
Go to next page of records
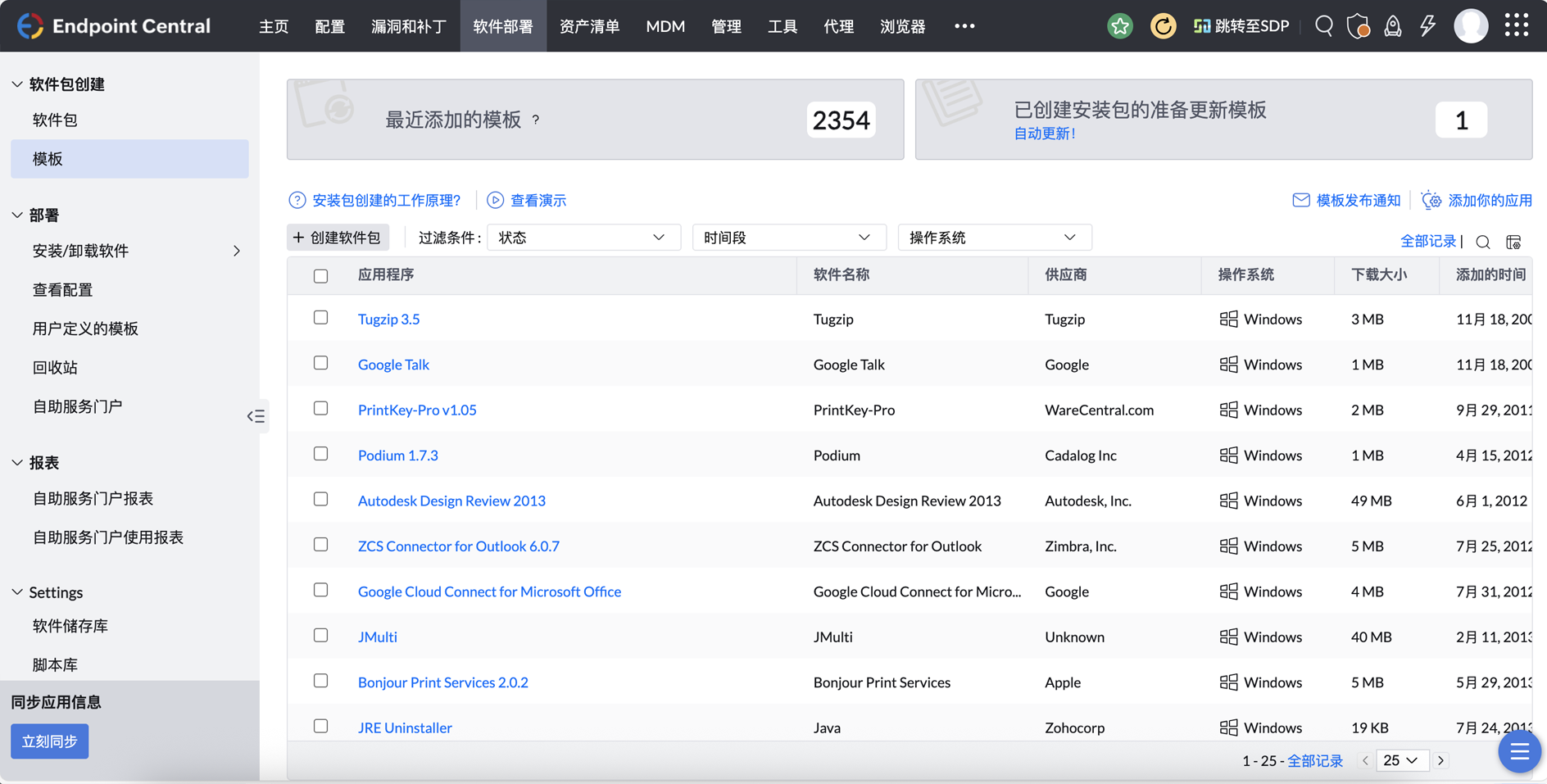click(1440, 761)
